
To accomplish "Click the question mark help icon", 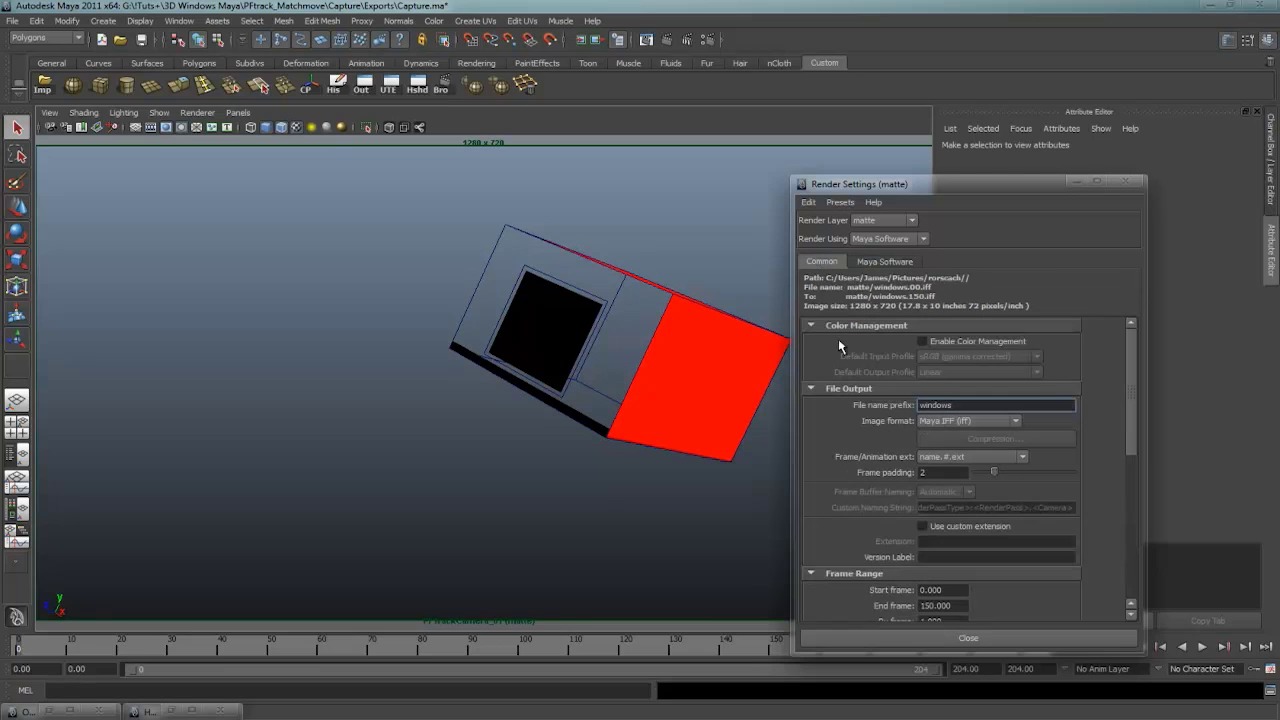I will [x=400, y=40].
